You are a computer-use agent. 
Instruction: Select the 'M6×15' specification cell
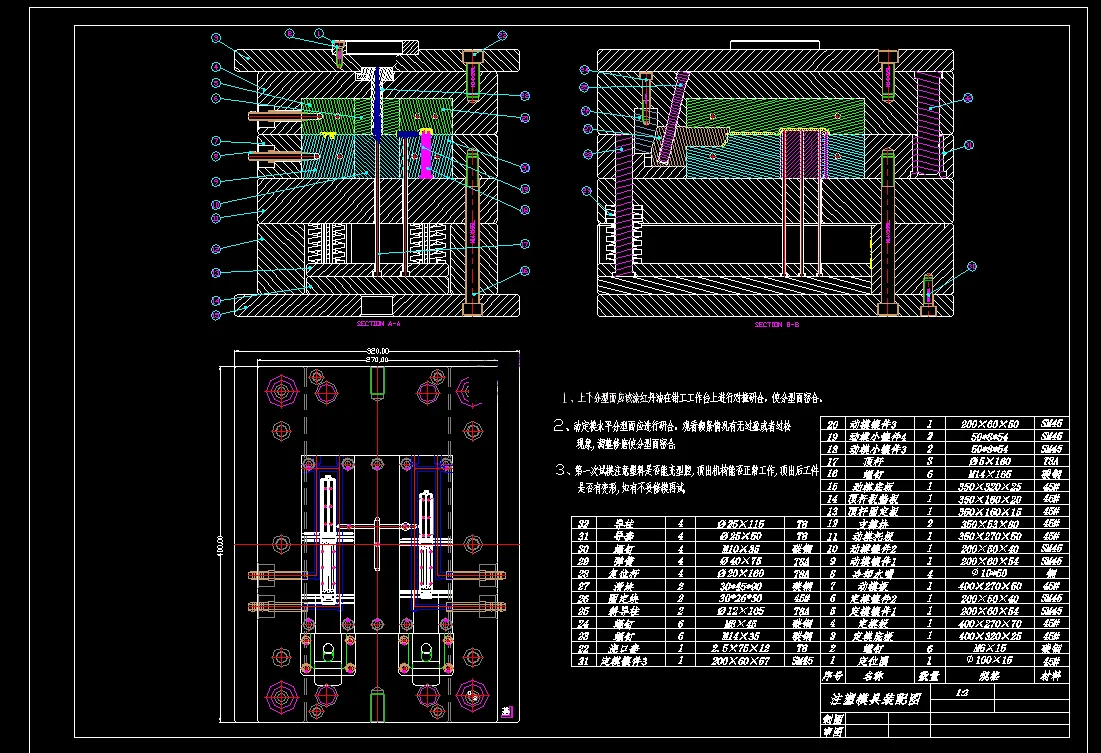[x=989, y=648]
